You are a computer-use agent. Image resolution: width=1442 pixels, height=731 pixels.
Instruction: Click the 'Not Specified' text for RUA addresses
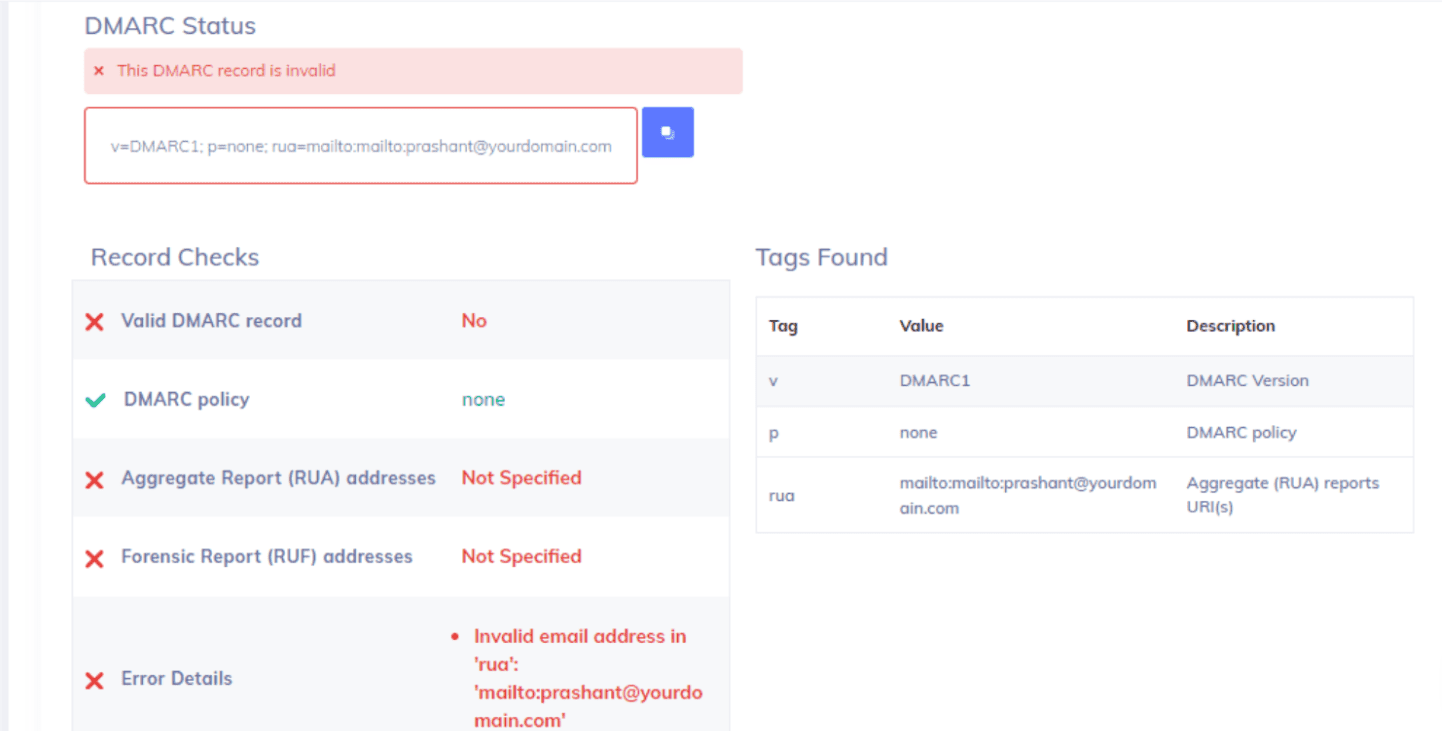pyautogui.click(x=521, y=478)
